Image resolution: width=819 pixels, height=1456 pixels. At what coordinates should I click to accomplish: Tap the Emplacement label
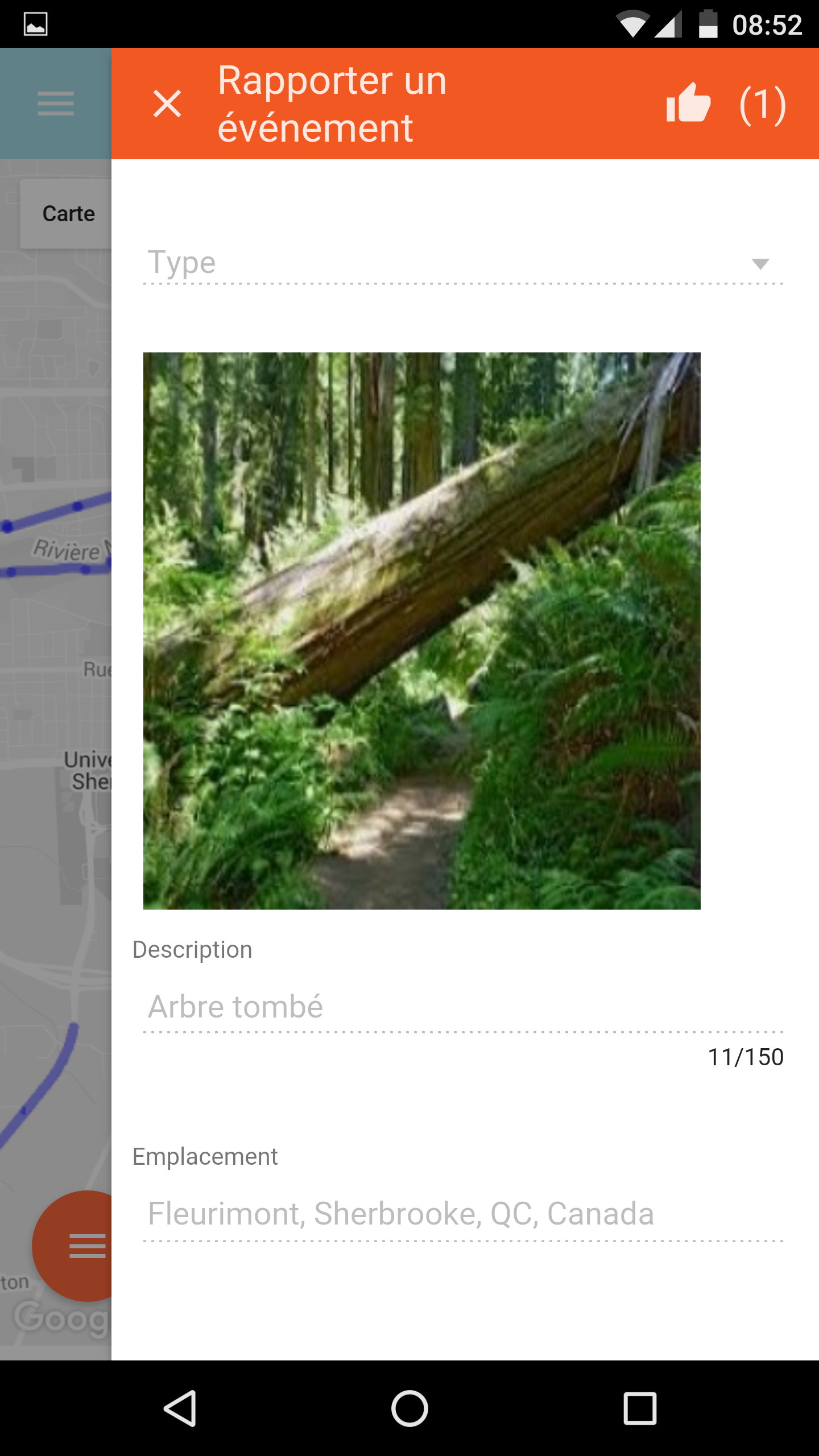pyautogui.click(x=205, y=1157)
